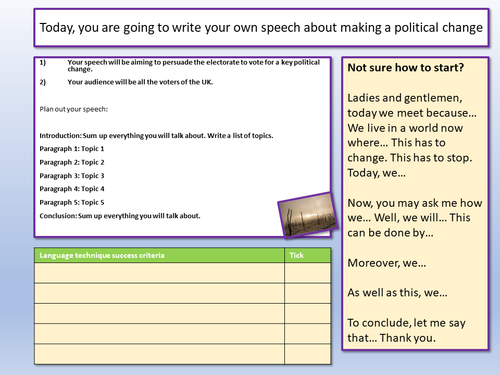Select the text 'Plan out your speech:'
This screenshot has height=375, width=500.
coord(74,109)
